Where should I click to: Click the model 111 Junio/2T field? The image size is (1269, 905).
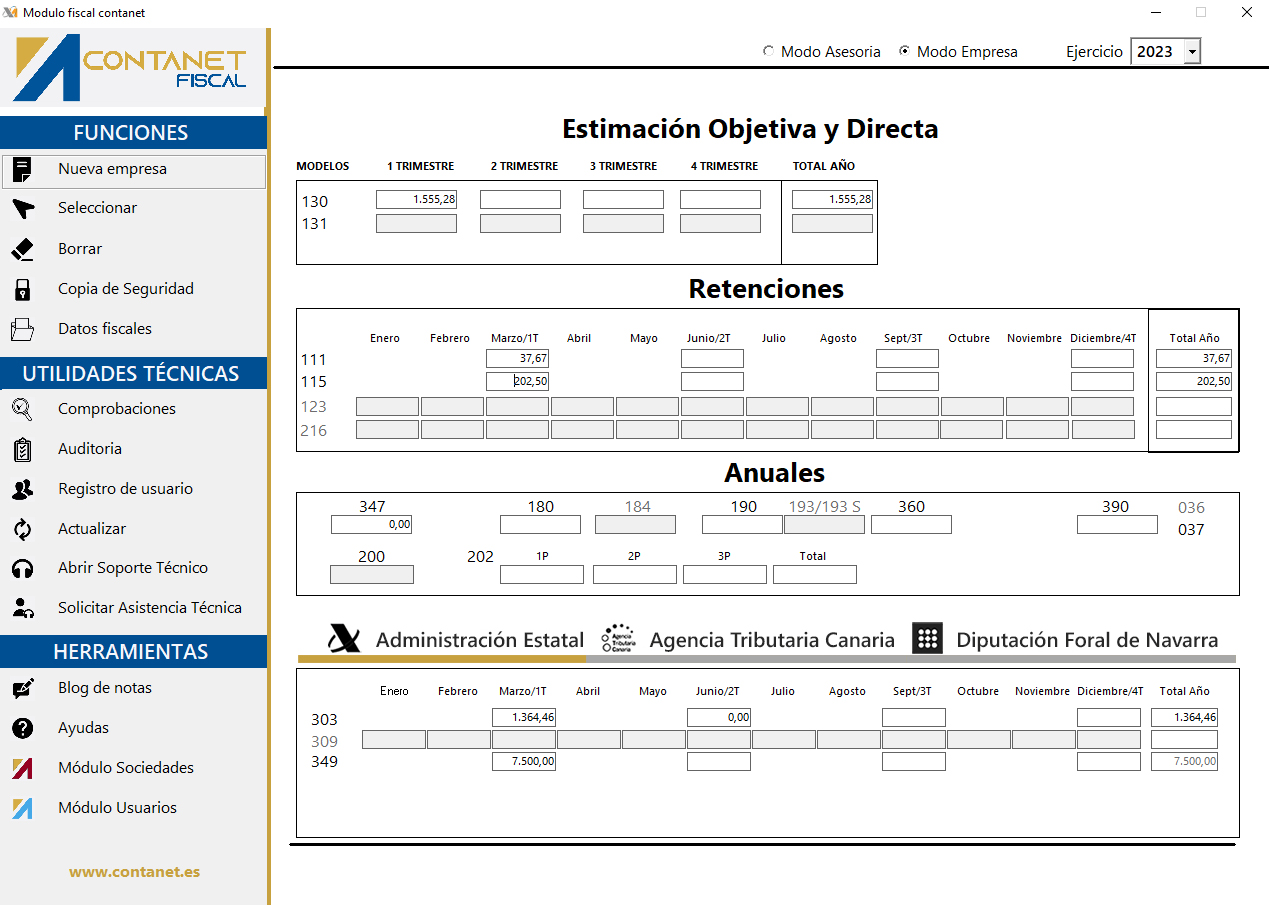pos(712,359)
